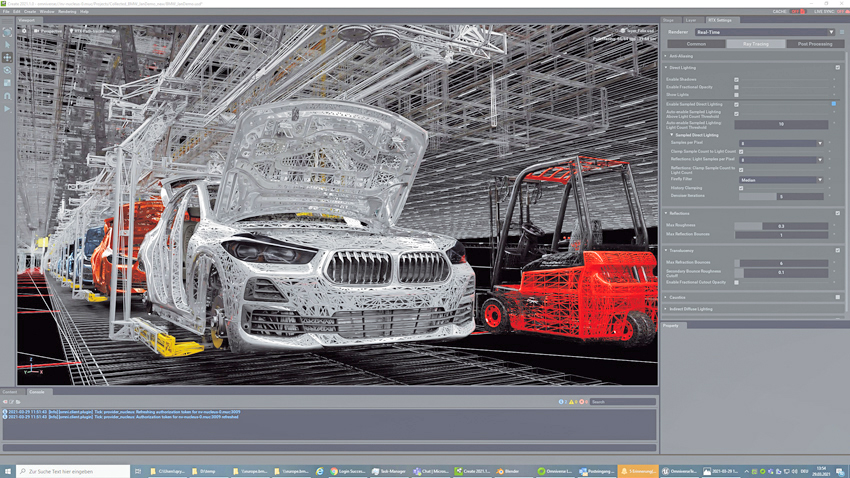Open the Renderer Real-Time dropdown
Screen dimensions: 850x478
[x=765, y=32]
